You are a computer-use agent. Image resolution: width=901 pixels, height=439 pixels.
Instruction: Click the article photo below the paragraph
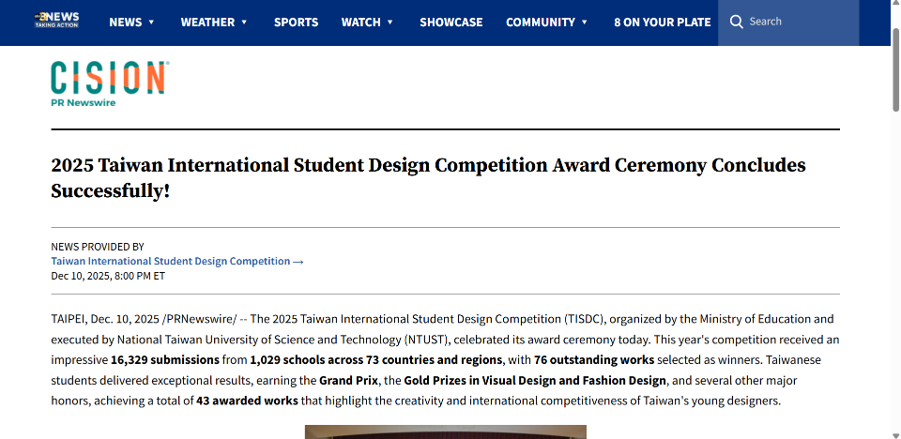[445, 432]
